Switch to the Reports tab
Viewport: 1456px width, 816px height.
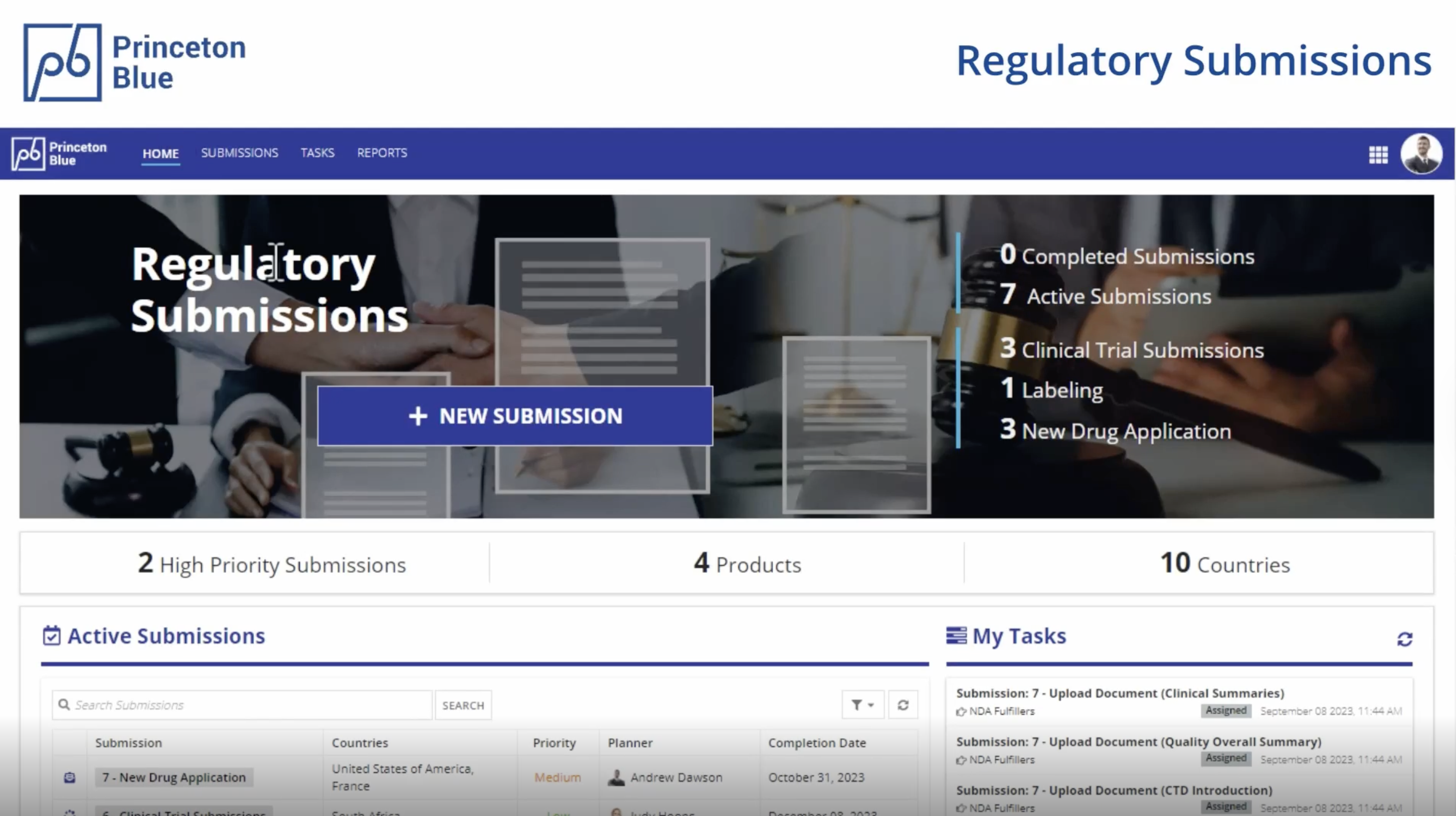[x=382, y=153]
